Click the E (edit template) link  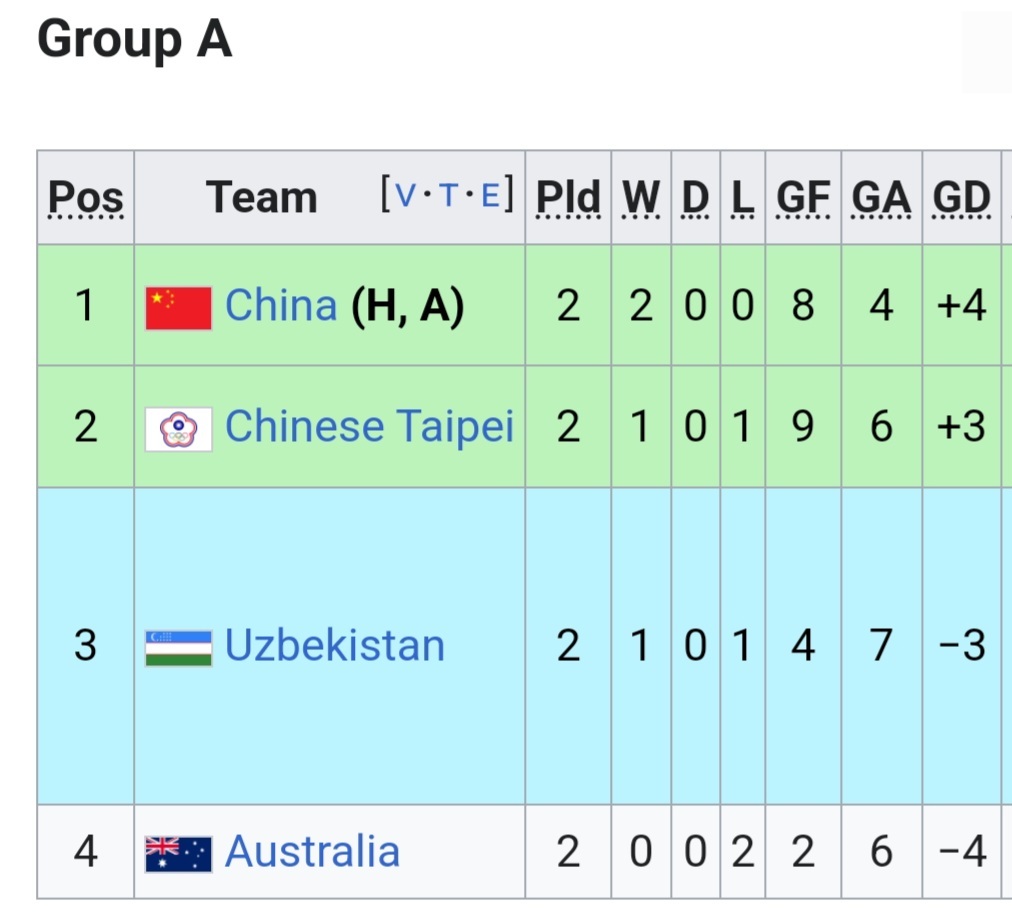coord(489,195)
